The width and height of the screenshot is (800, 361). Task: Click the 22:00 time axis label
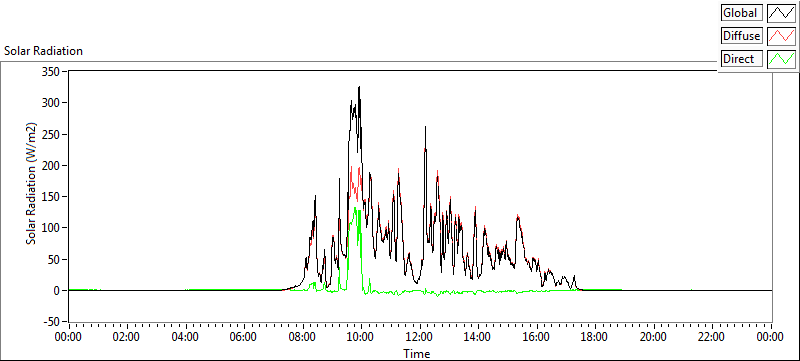pyautogui.click(x=711, y=337)
